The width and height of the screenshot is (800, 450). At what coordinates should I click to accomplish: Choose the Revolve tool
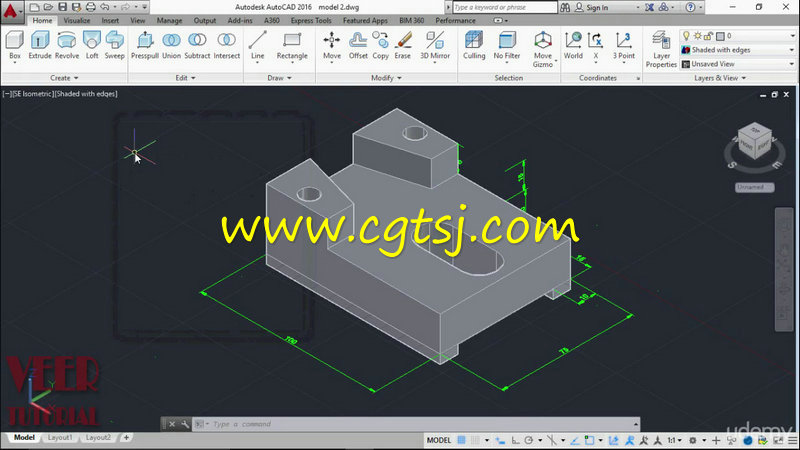click(x=67, y=45)
